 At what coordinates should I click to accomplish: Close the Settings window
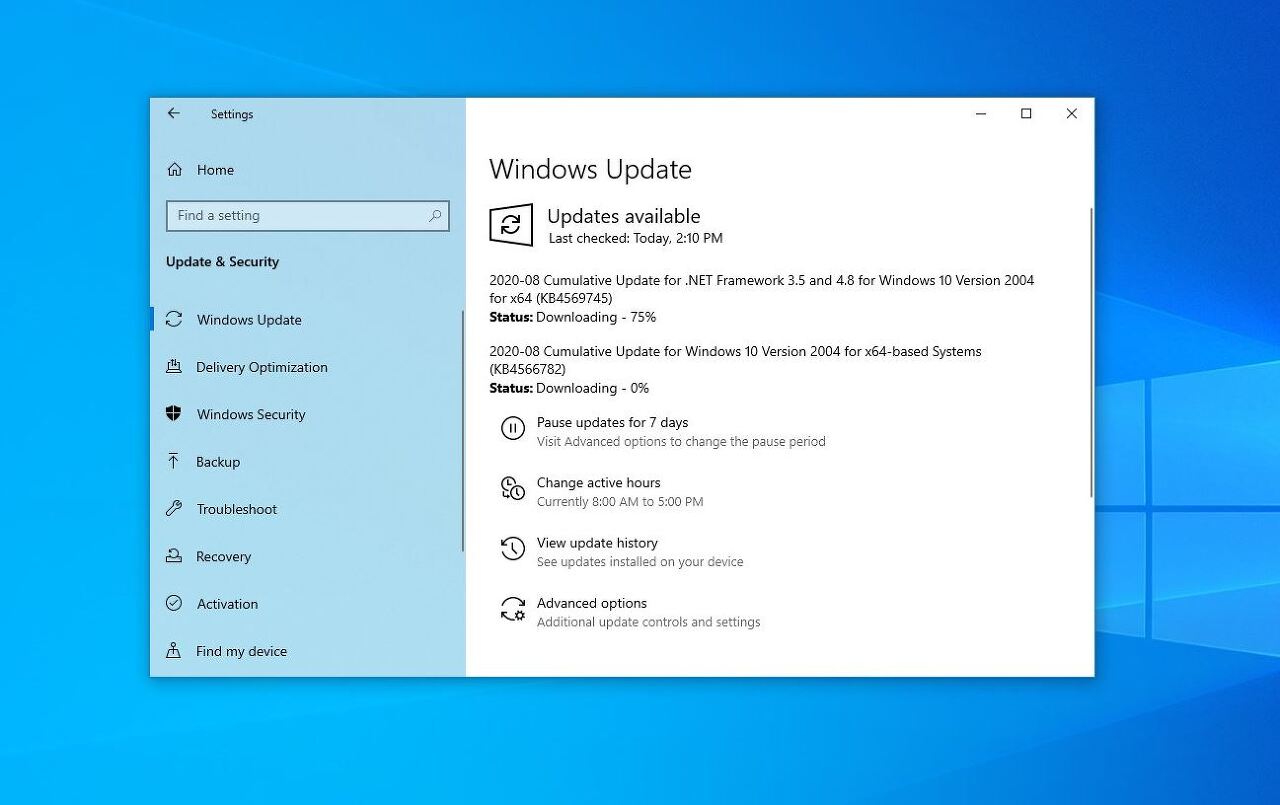[x=1071, y=114]
